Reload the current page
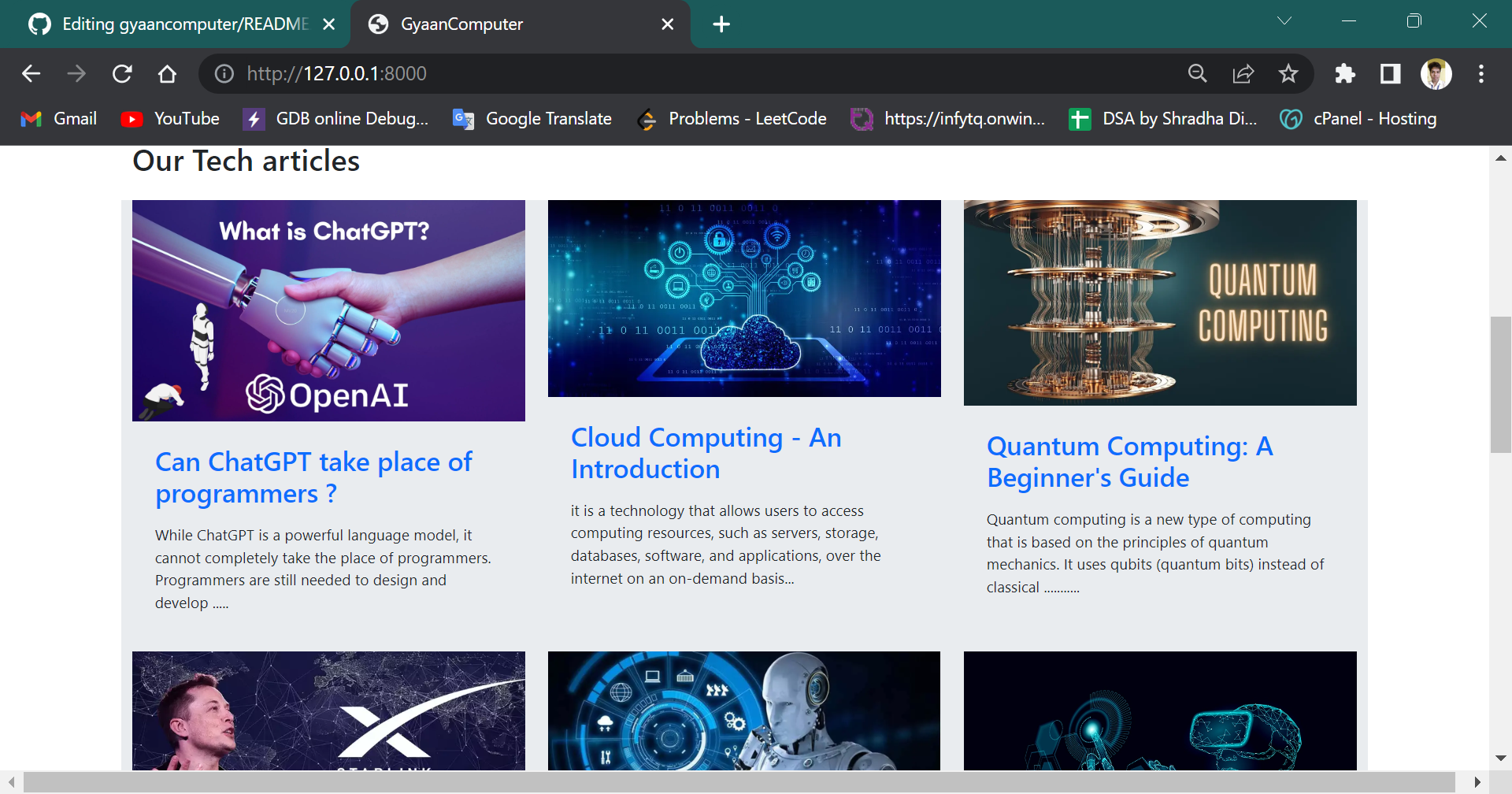This screenshot has width=1512, height=794. [123, 73]
